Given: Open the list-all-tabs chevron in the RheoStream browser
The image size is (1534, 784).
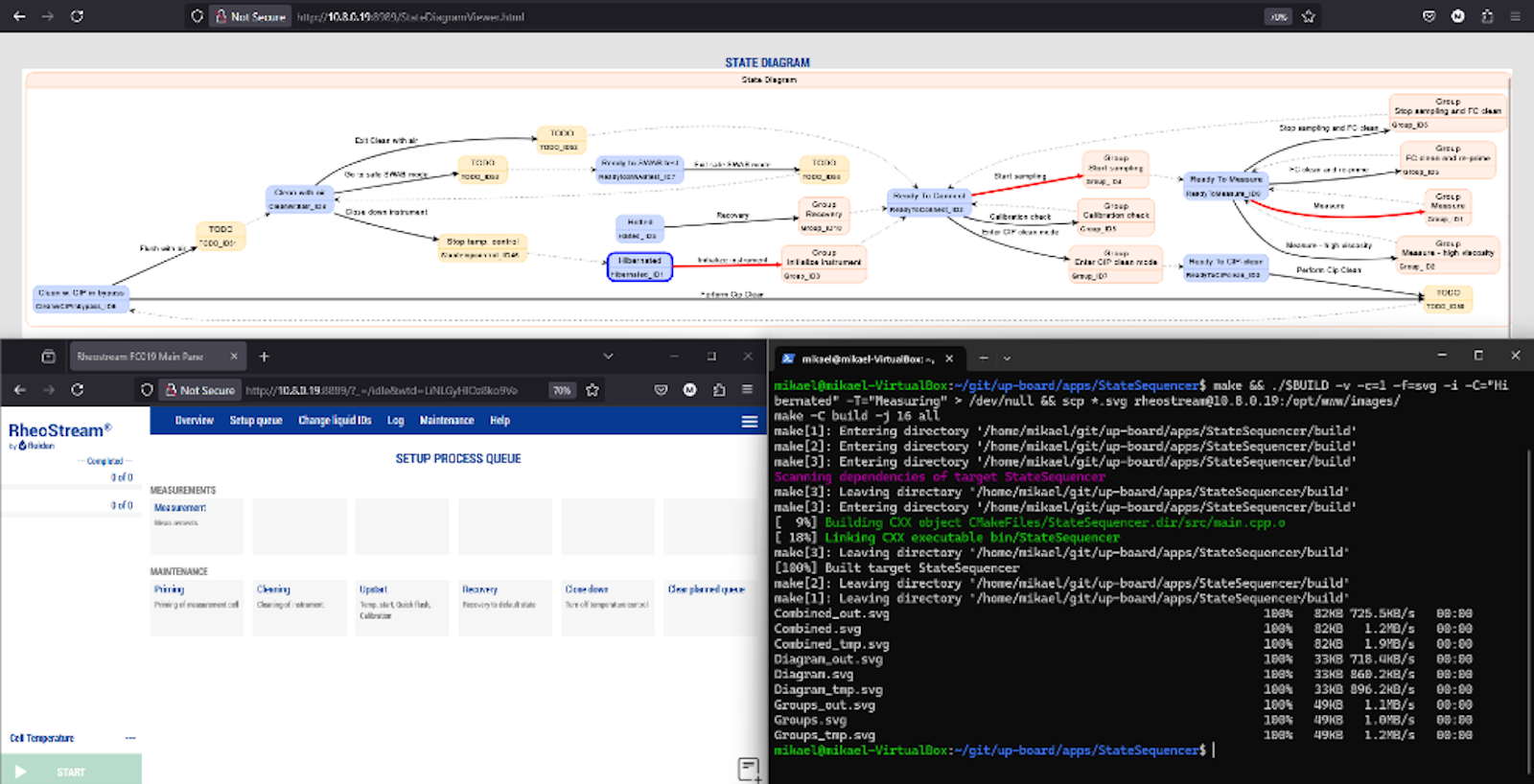Looking at the screenshot, I should click(x=608, y=357).
